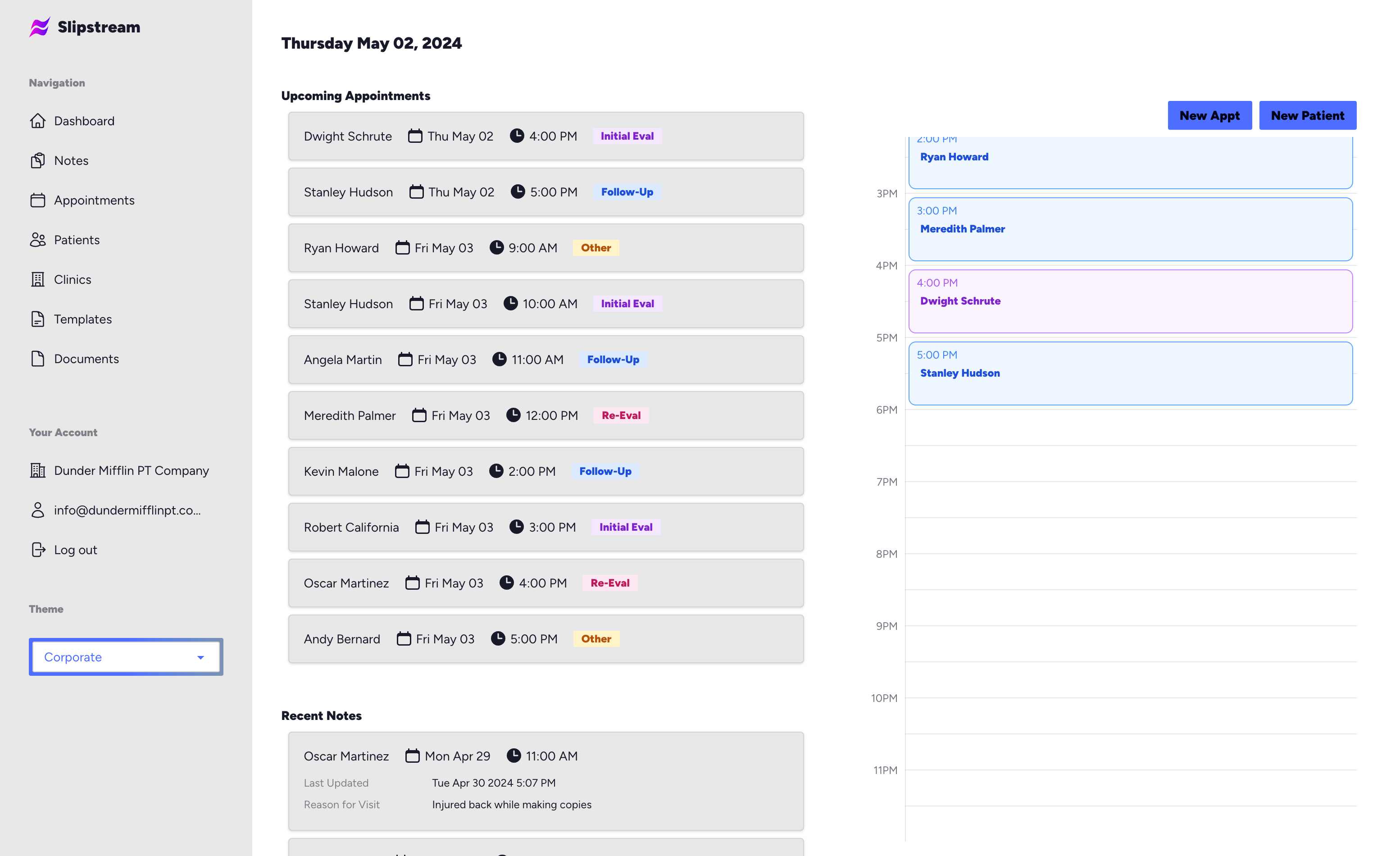Image resolution: width=1400 pixels, height=856 pixels.
Task: Select the Other tag on Ryan Howard row
Action: tap(596, 248)
